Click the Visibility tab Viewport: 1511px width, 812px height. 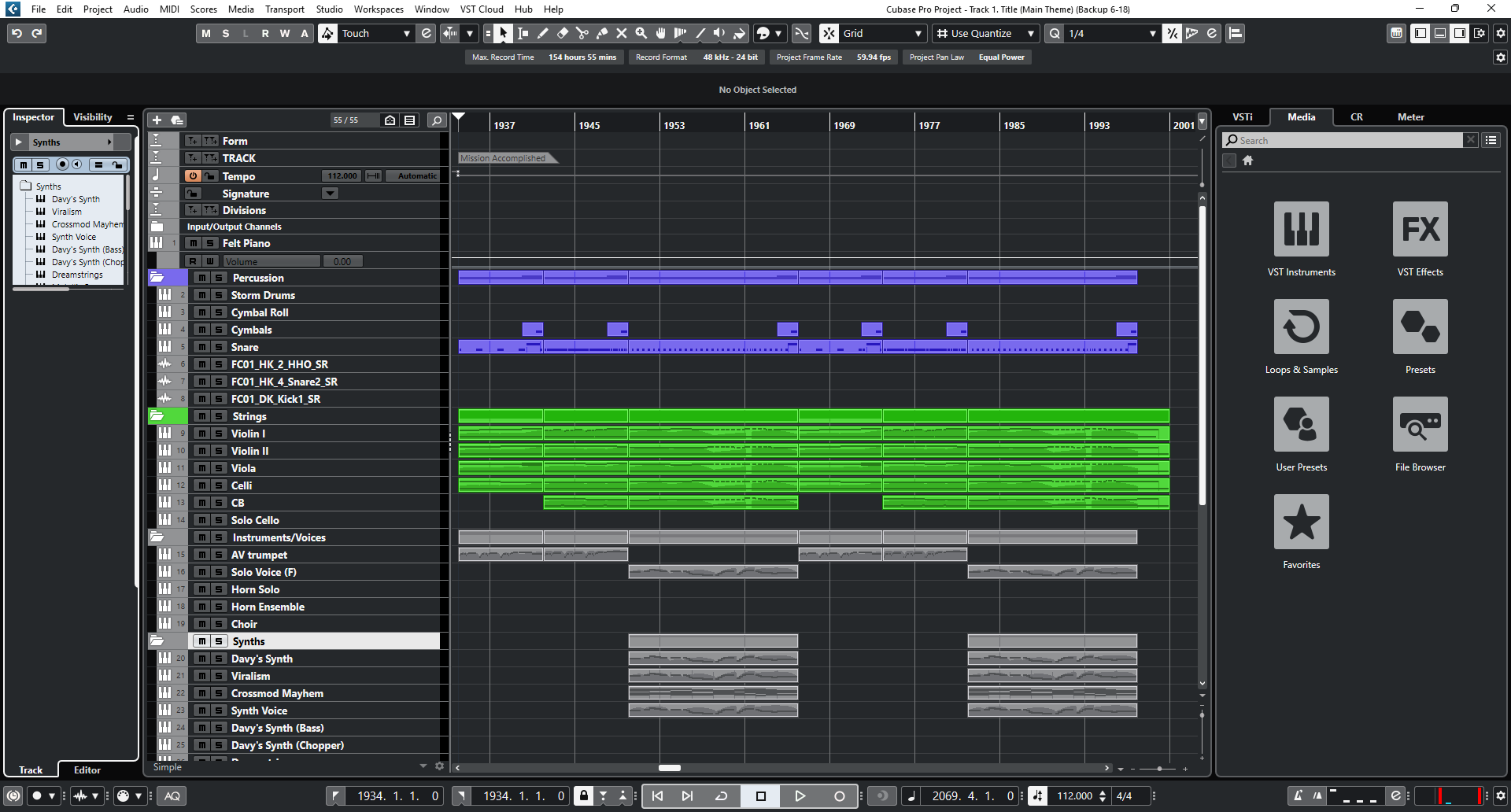click(x=93, y=116)
